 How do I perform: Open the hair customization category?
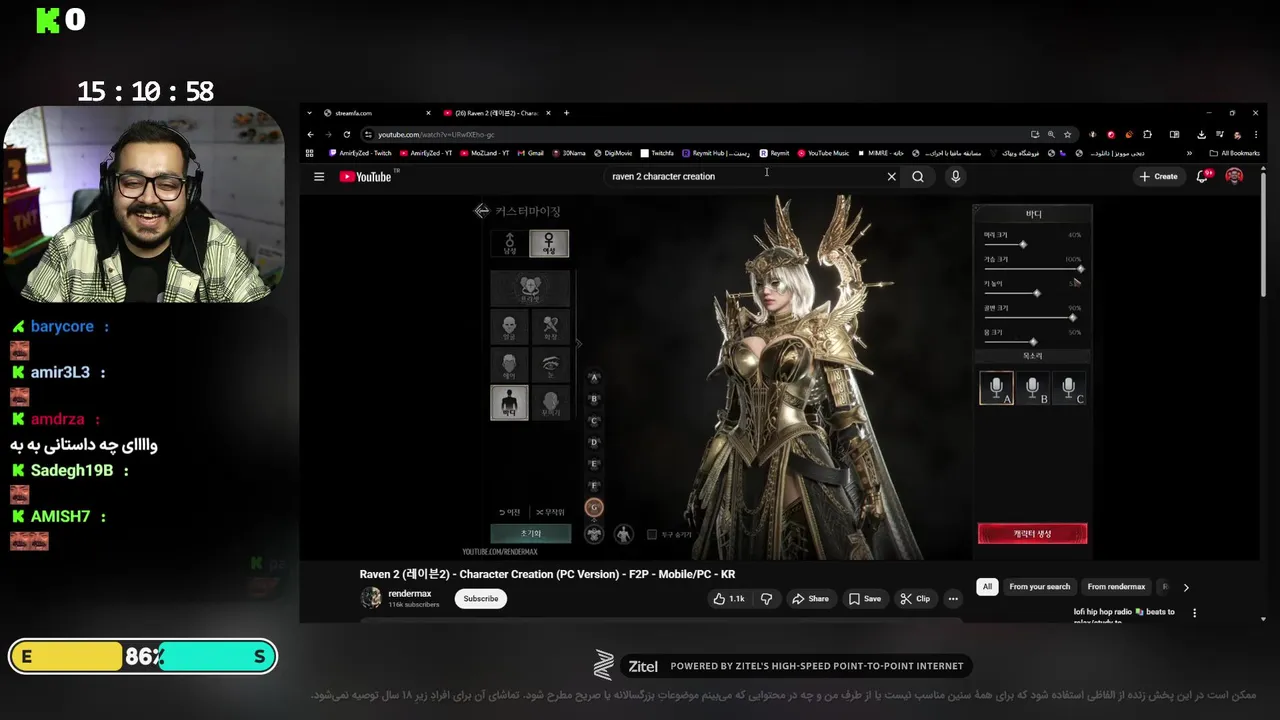(509, 364)
